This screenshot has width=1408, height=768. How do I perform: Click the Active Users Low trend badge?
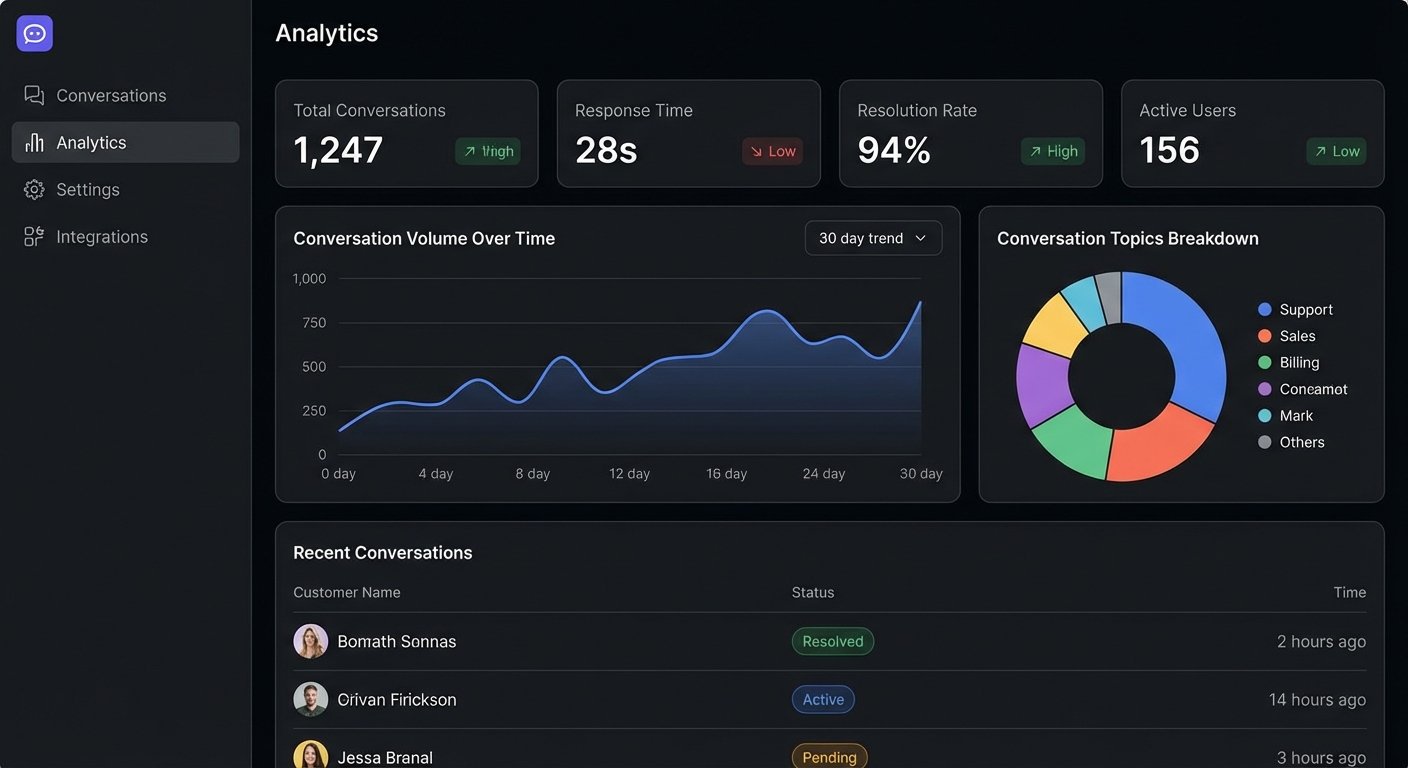tap(1335, 151)
